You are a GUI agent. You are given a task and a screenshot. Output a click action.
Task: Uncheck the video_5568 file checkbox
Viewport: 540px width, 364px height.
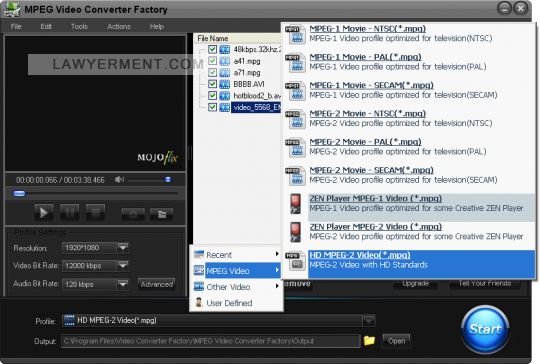click(x=212, y=107)
